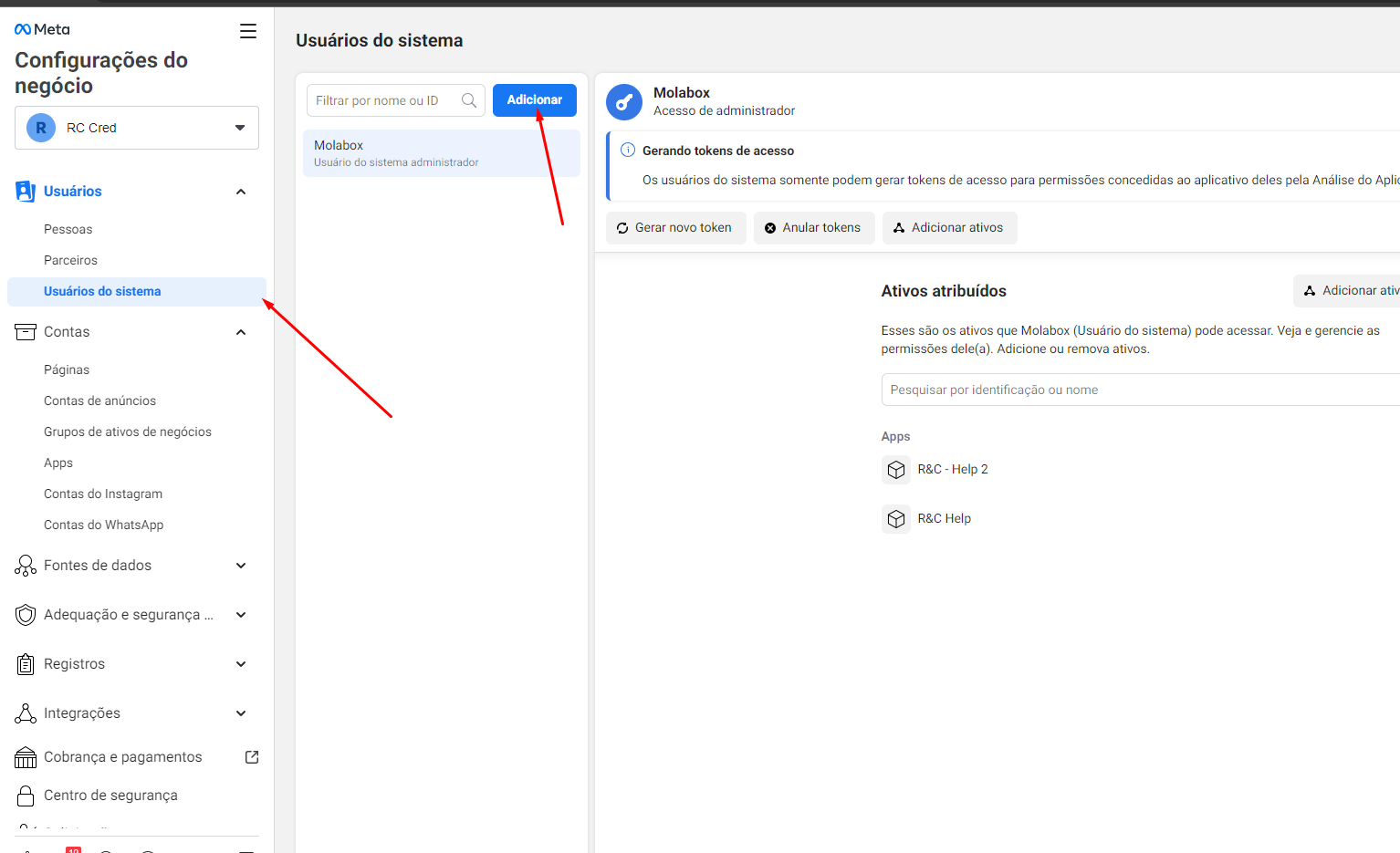Click the Meta logo
The width and height of the screenshot is (1400, 853).
click(42, 29)
